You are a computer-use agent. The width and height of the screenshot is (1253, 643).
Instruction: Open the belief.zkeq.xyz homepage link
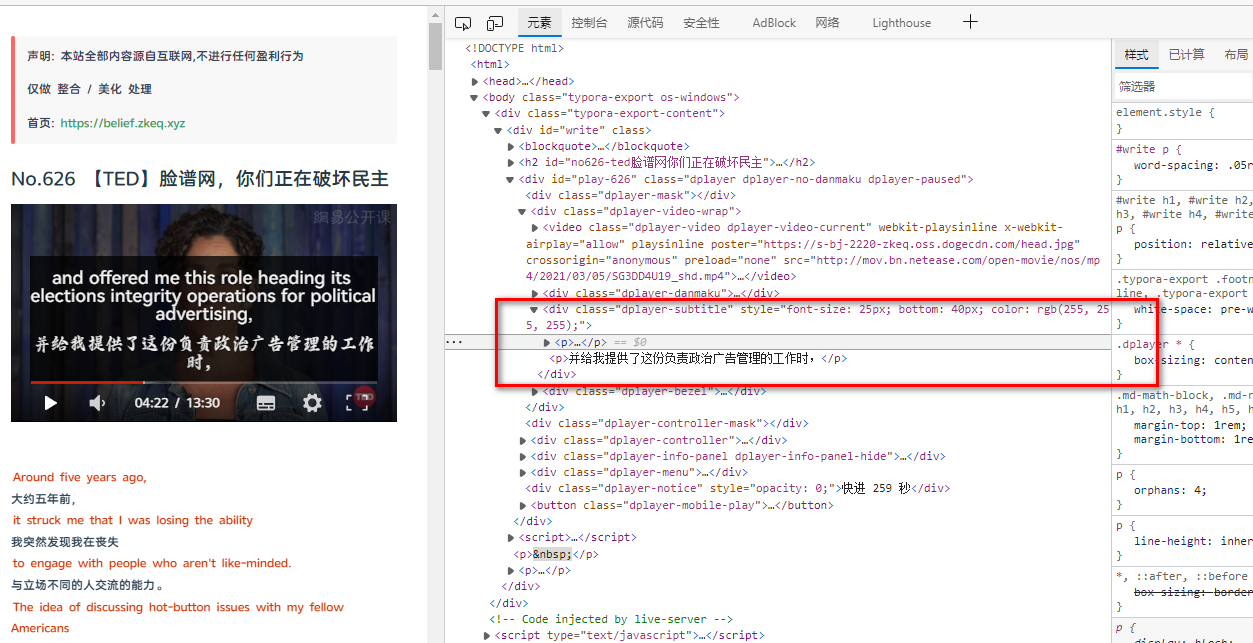point(122,123)
